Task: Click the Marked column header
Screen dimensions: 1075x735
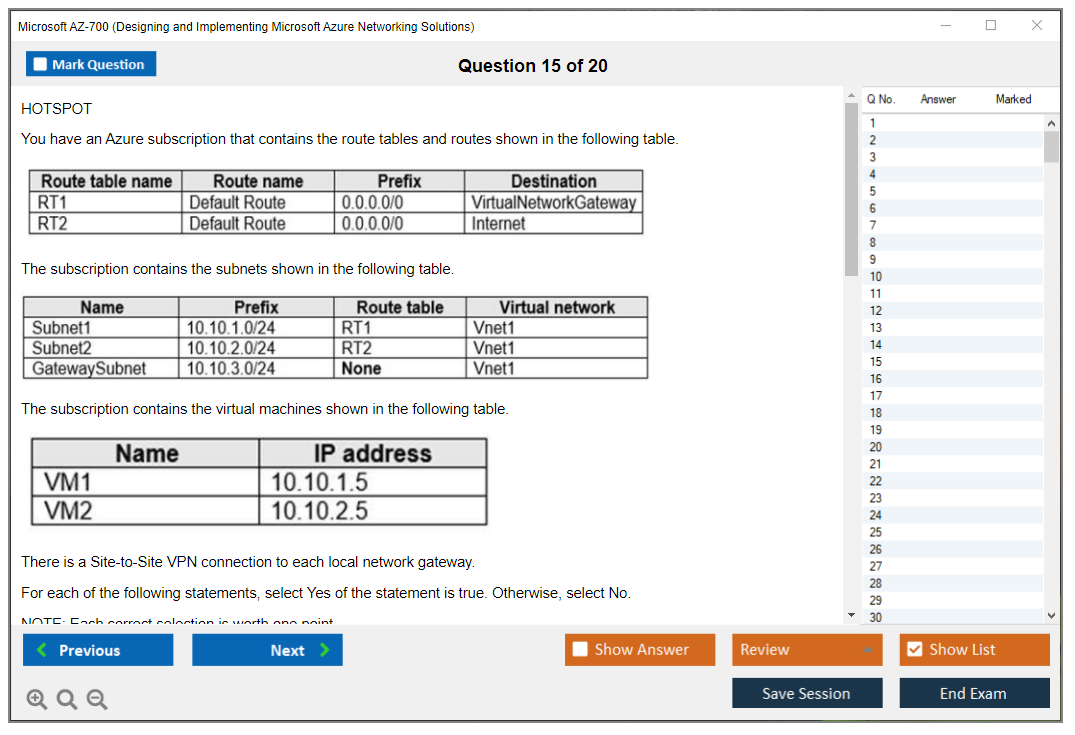Action: click(x=1013, y=99)
